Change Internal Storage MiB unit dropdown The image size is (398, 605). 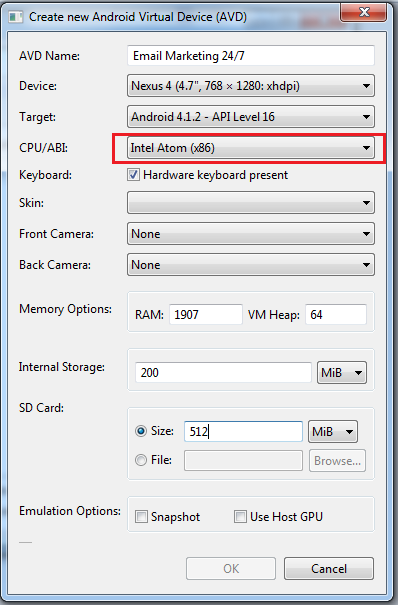point(342,372)
